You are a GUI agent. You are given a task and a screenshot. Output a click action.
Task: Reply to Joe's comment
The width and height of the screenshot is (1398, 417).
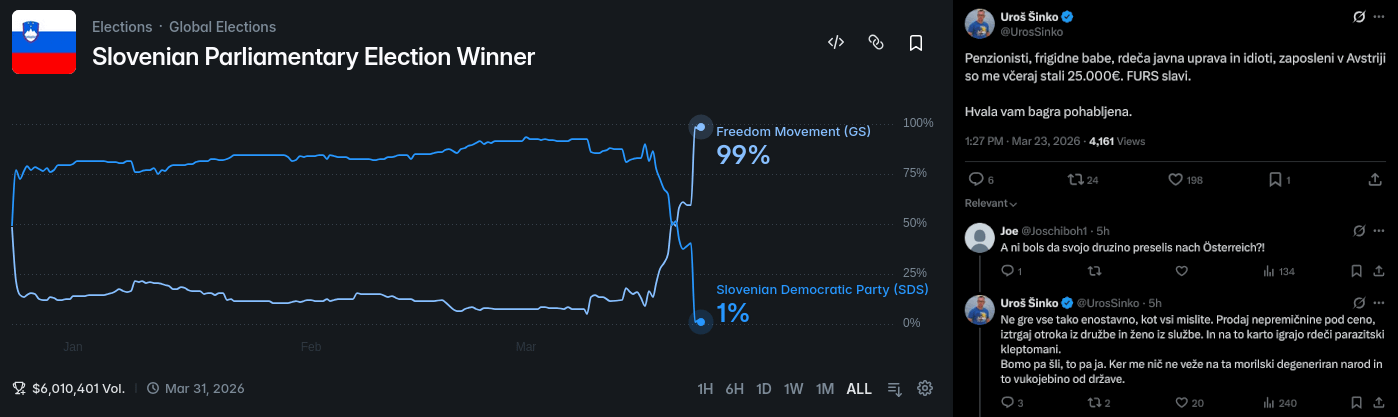[1008, 271]
